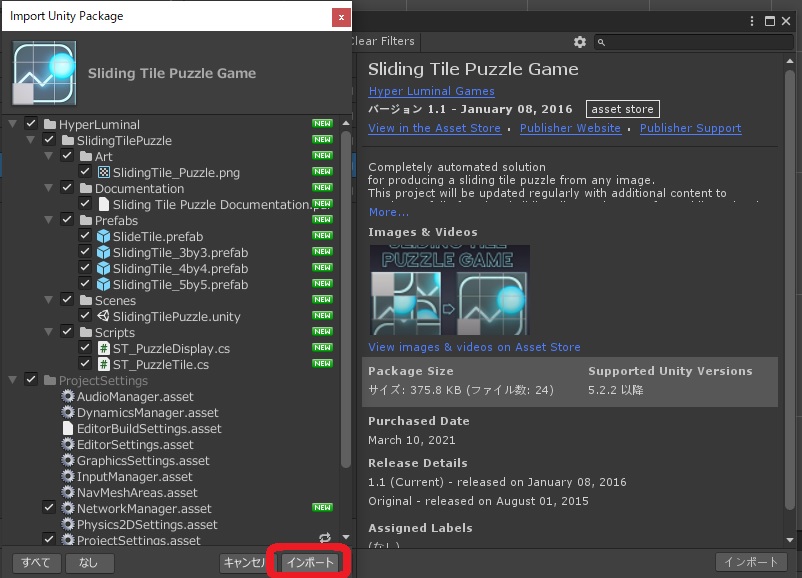Click the import dialog file list scrollbar

346,300
